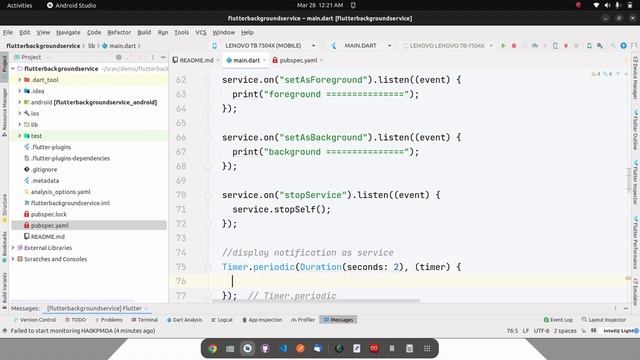Open Visual Studio Code from dock
This screenshot has width=640, height=360.
coord(283,349)
